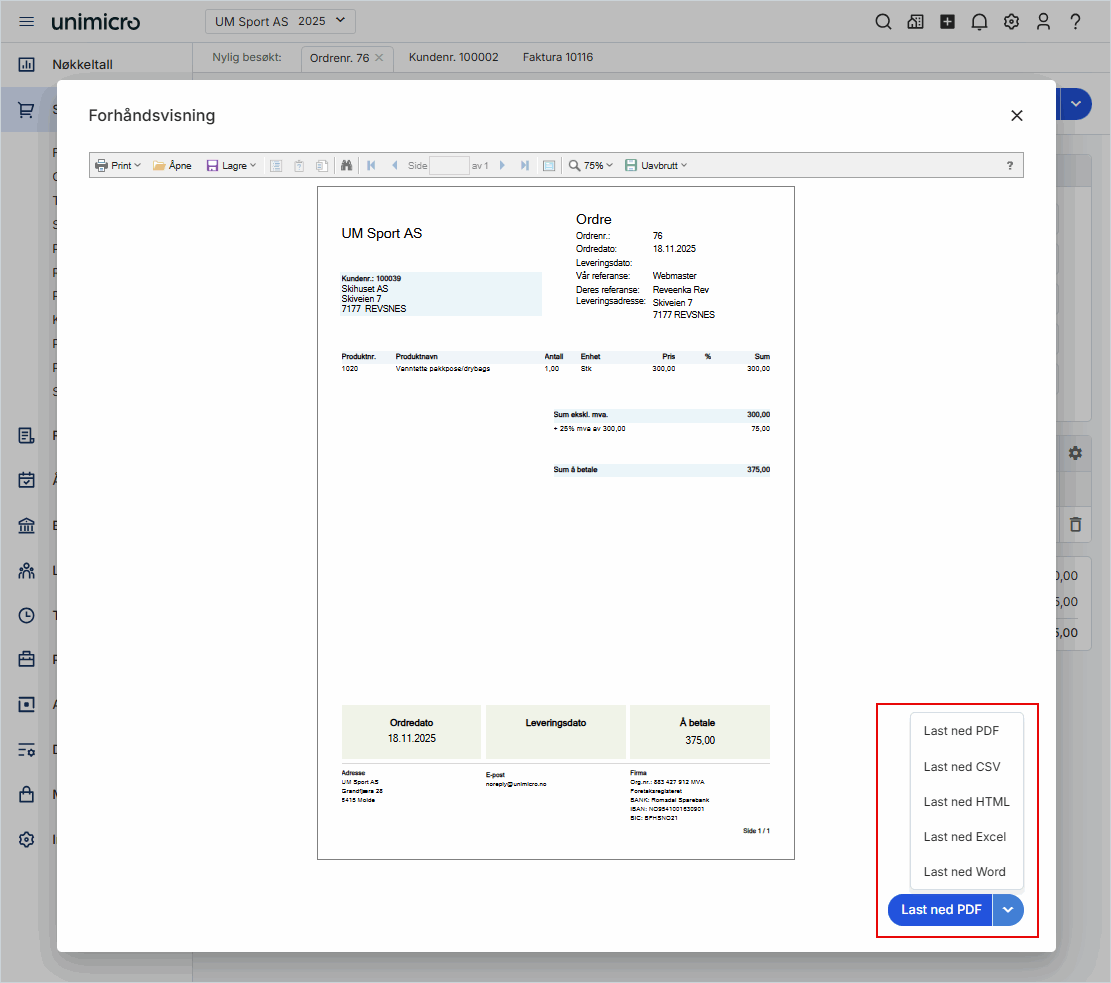Go to the next report page
The image size is (1111, 983).
click(x=502, y=166)
